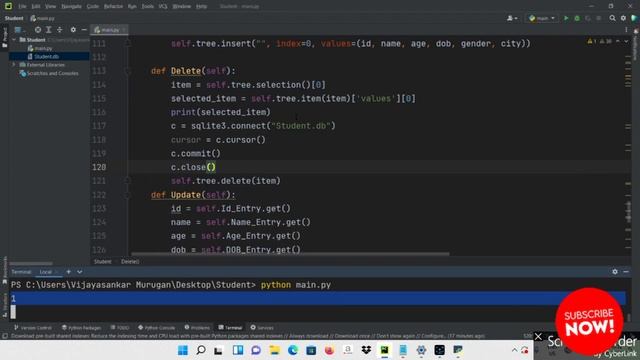This screenshot has height=360, width=640.
Task: Open Version Control tool window
Action: (x=33, y=327)
